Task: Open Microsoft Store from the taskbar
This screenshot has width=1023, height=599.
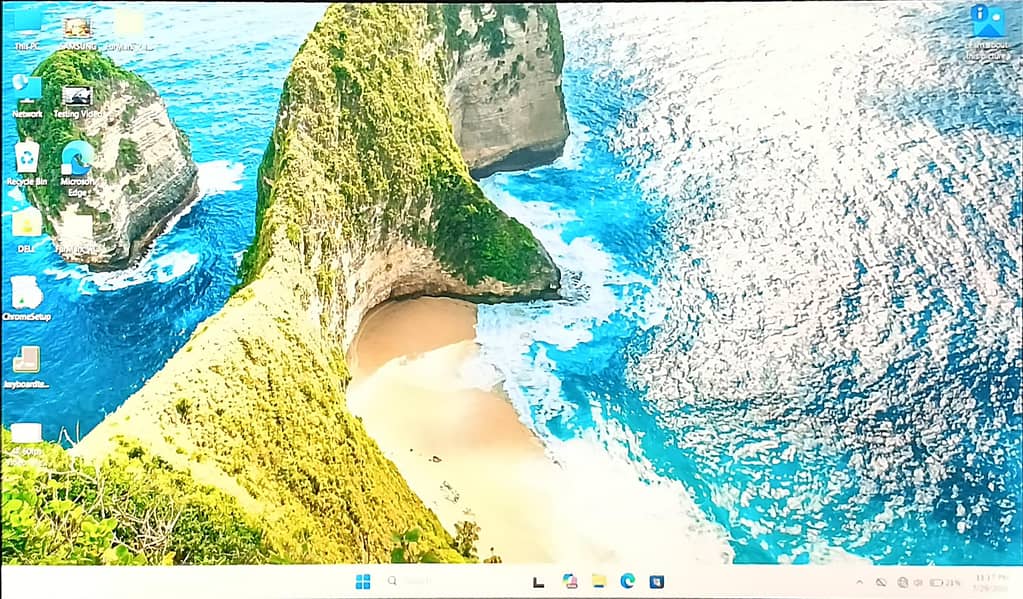Action: 656,581
